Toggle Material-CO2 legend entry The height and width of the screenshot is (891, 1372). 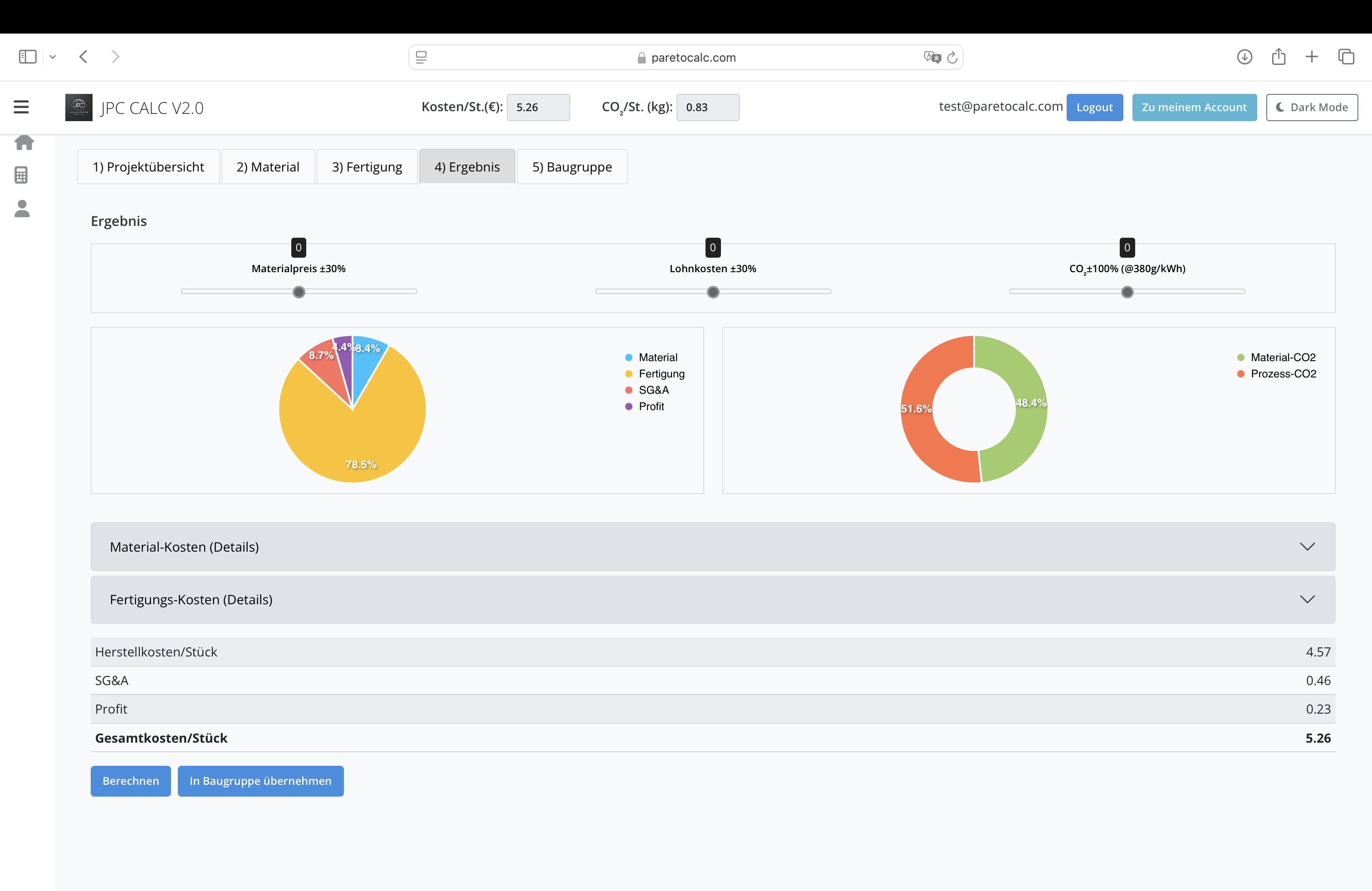coord(1276,357)
